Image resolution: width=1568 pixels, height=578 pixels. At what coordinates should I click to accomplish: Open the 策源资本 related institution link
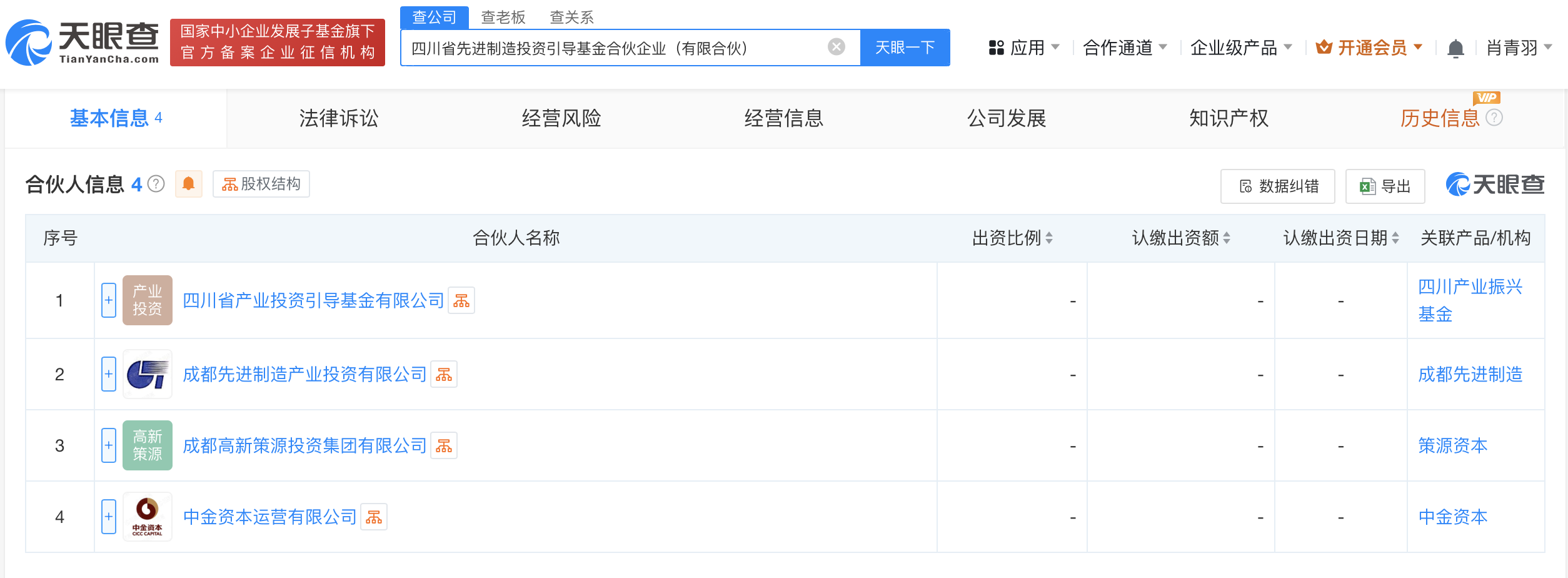click(1452, 445)
